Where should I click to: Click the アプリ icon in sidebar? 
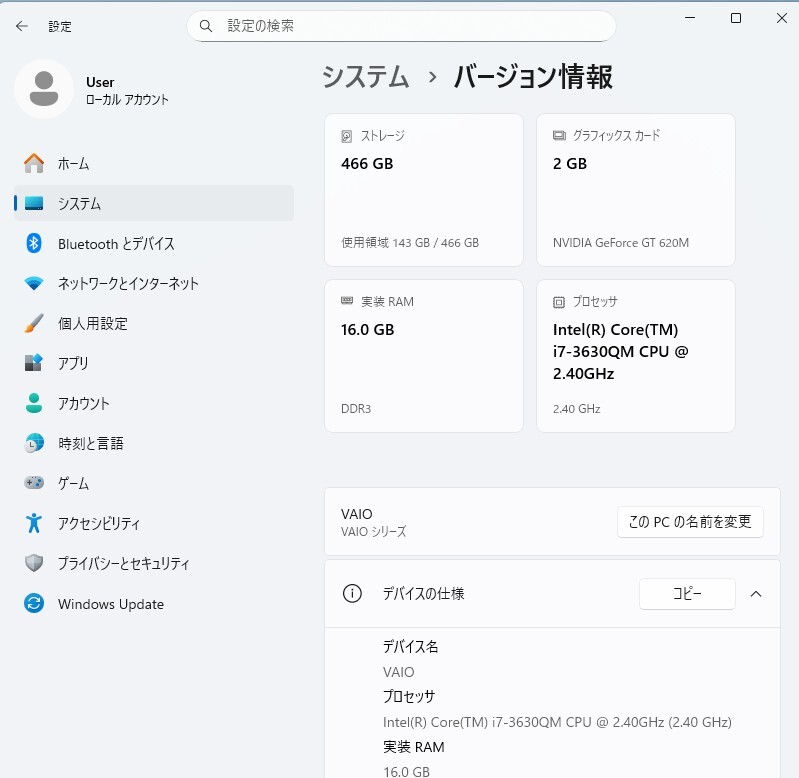[34, 363]
